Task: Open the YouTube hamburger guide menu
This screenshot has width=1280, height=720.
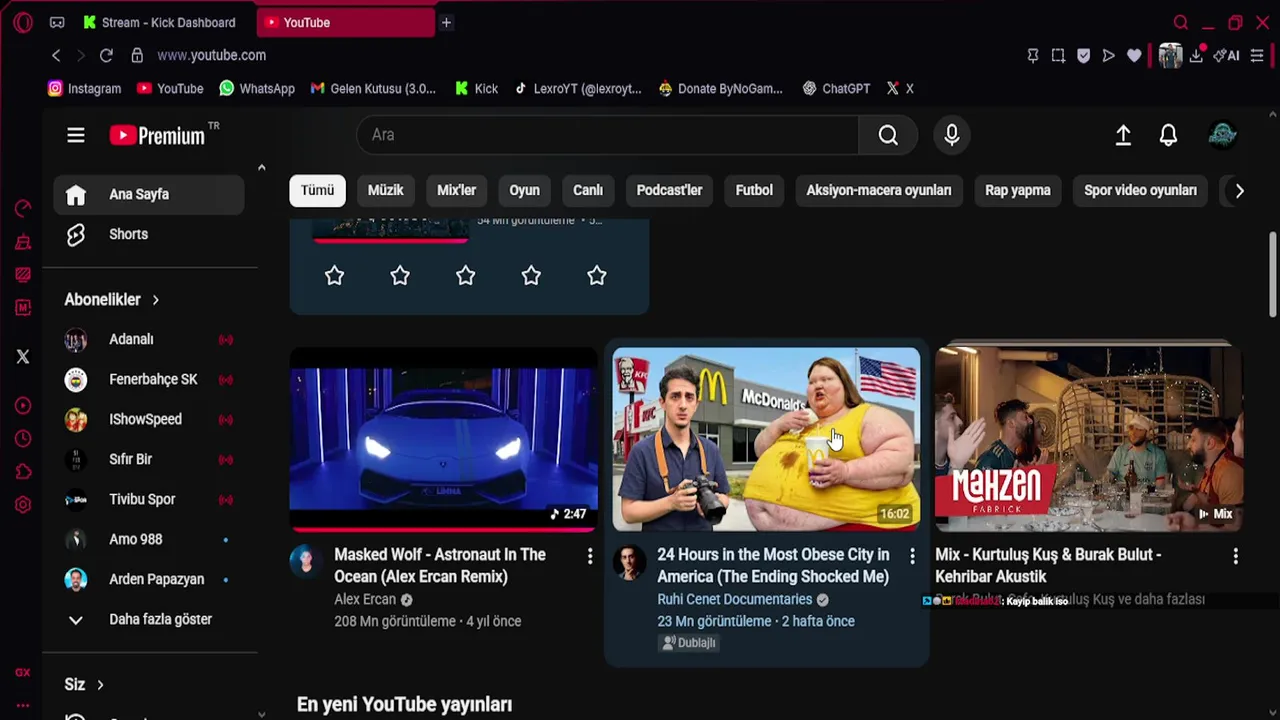Action: coord(76,135)
